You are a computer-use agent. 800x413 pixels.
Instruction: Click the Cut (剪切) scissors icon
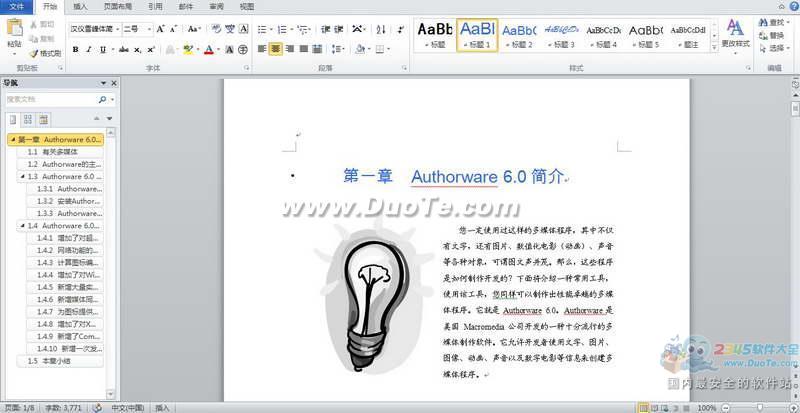34,24
